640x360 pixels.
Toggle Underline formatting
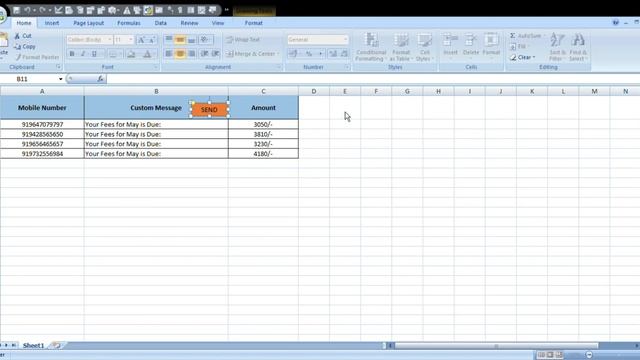coord(94,53)
